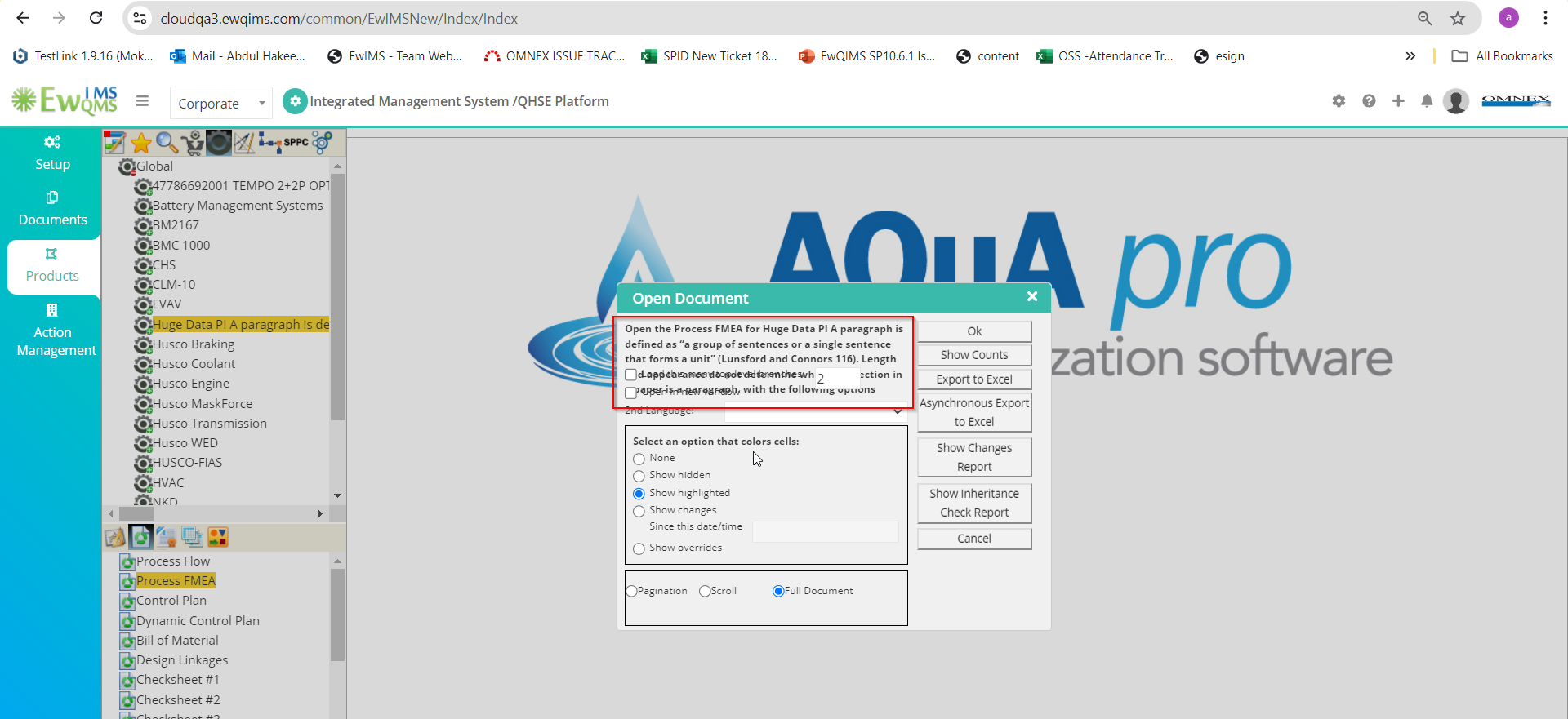Click the browser zoom magnifier icon
This screenshot has width=1568, height=719.
click(1424, 18)
